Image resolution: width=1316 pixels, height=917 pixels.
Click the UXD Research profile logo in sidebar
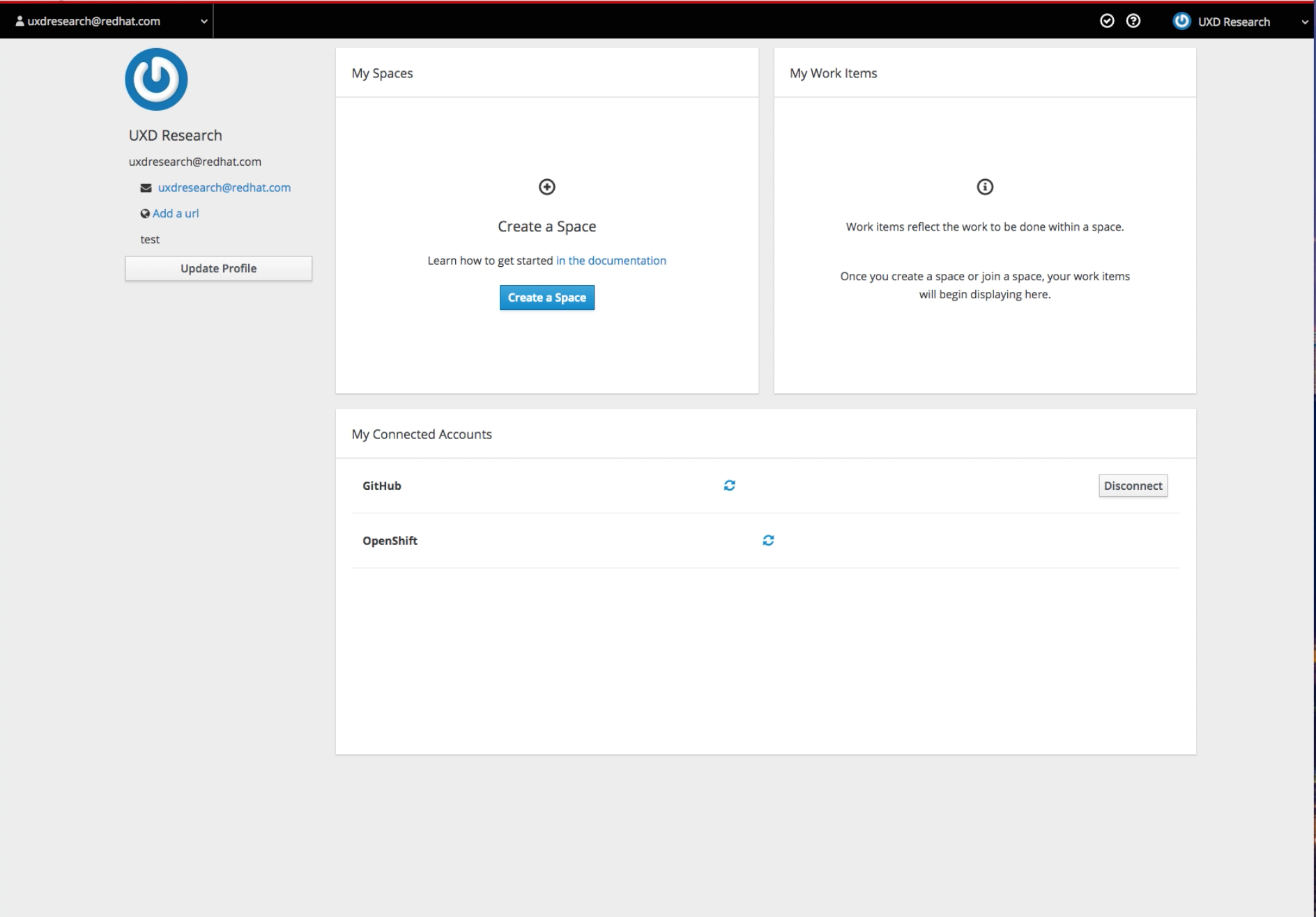[x=156, y=79]
